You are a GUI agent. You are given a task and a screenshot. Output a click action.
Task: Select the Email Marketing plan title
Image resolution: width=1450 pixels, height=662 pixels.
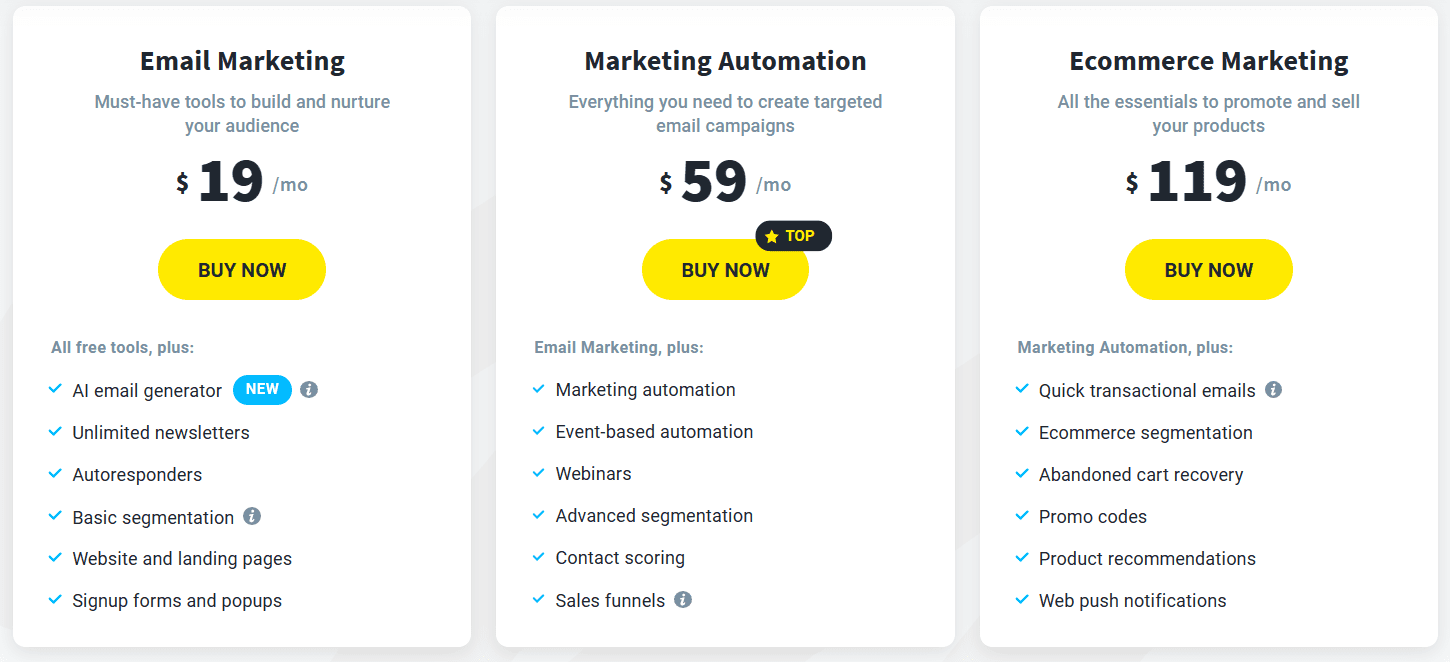tap(241, 60)
